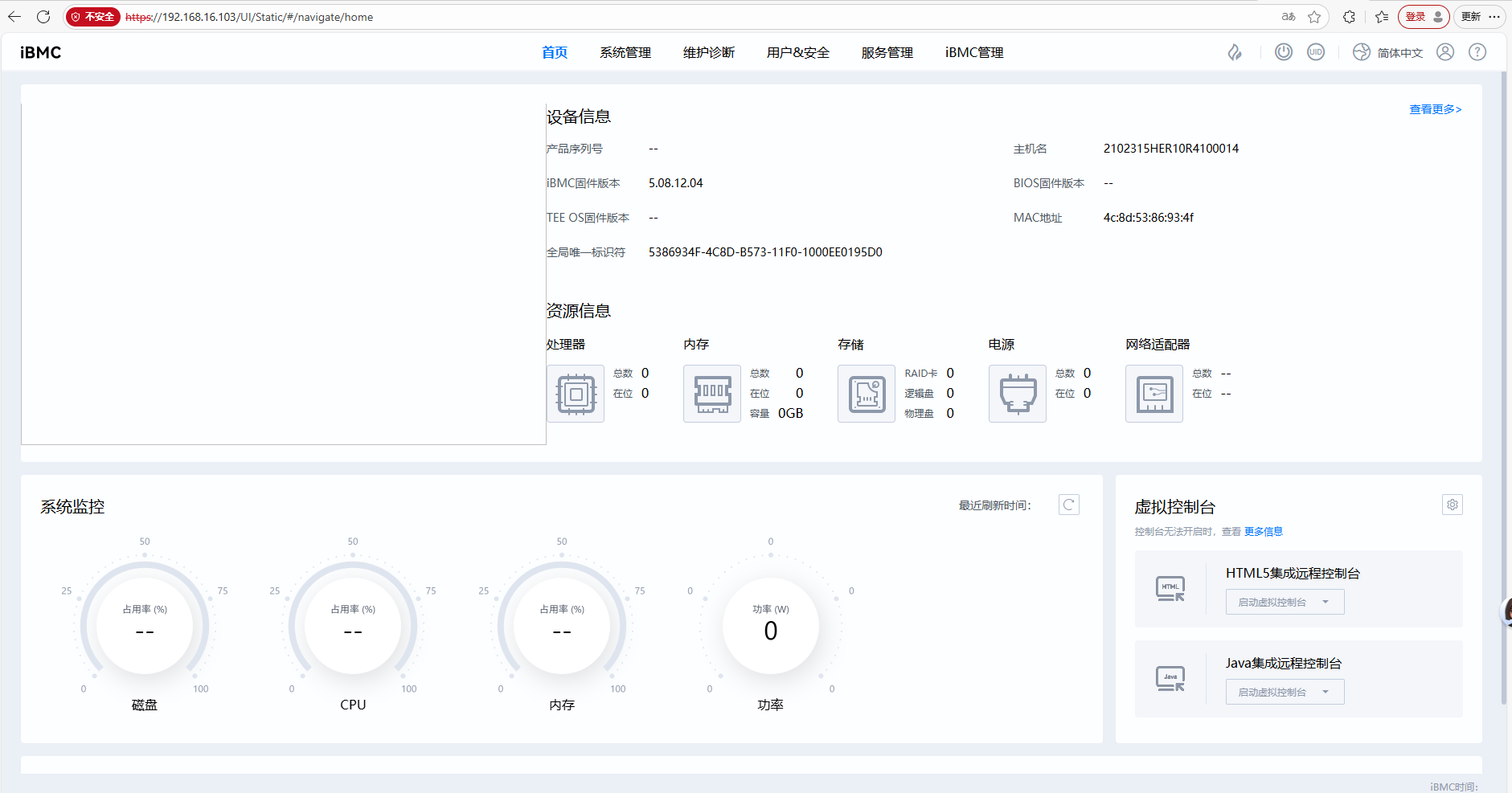This screenshot has height=793, width=1512.
Task: Click the browser favorites star icon
Action: click(1314, 17)
